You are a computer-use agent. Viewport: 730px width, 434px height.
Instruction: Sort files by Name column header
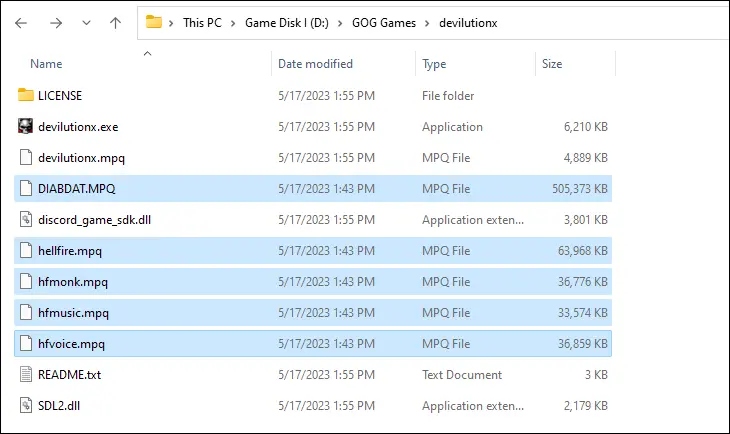(x=46, y=64)
